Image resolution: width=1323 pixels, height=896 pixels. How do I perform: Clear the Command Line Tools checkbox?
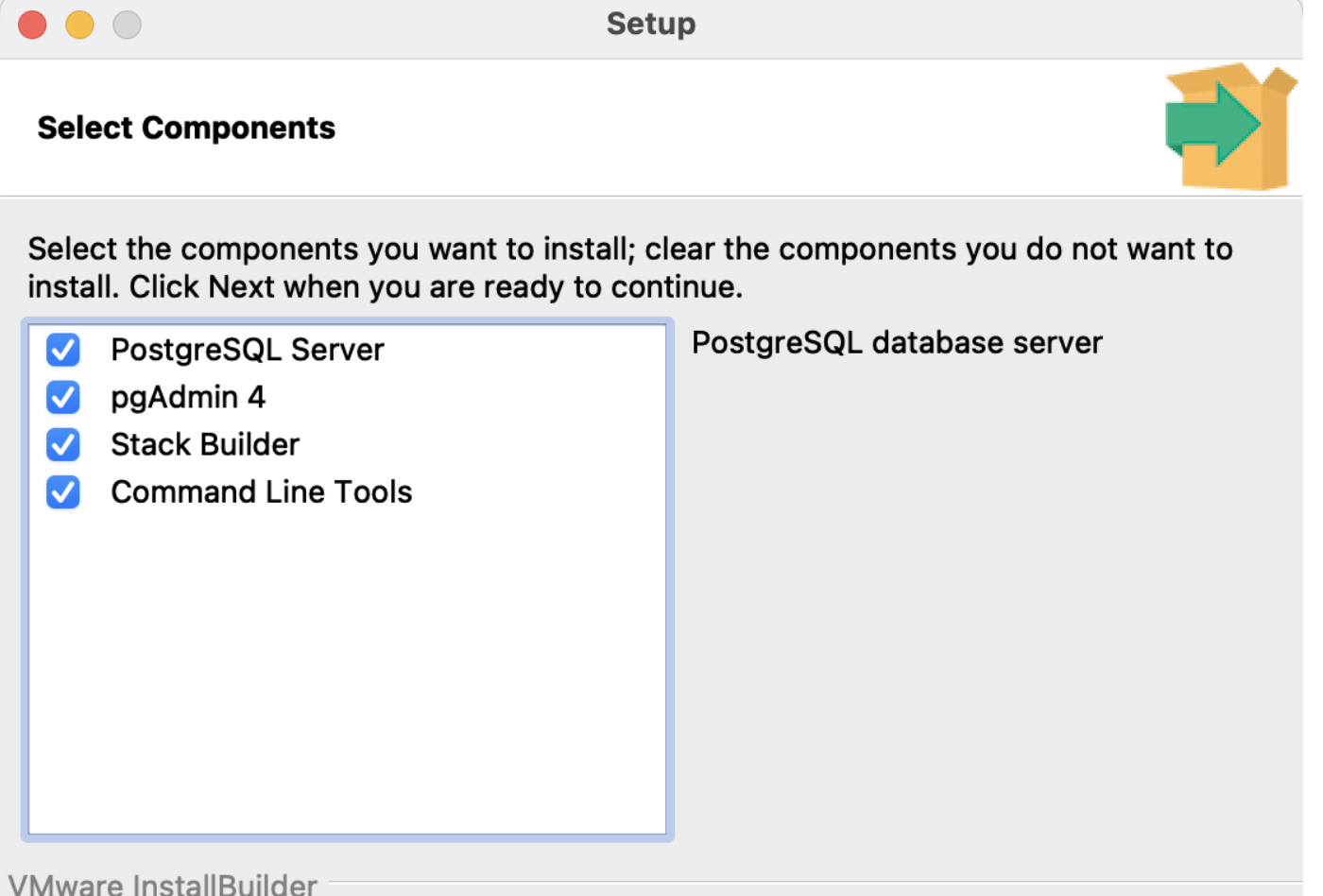pyautogui.click(x=63, y=491)
